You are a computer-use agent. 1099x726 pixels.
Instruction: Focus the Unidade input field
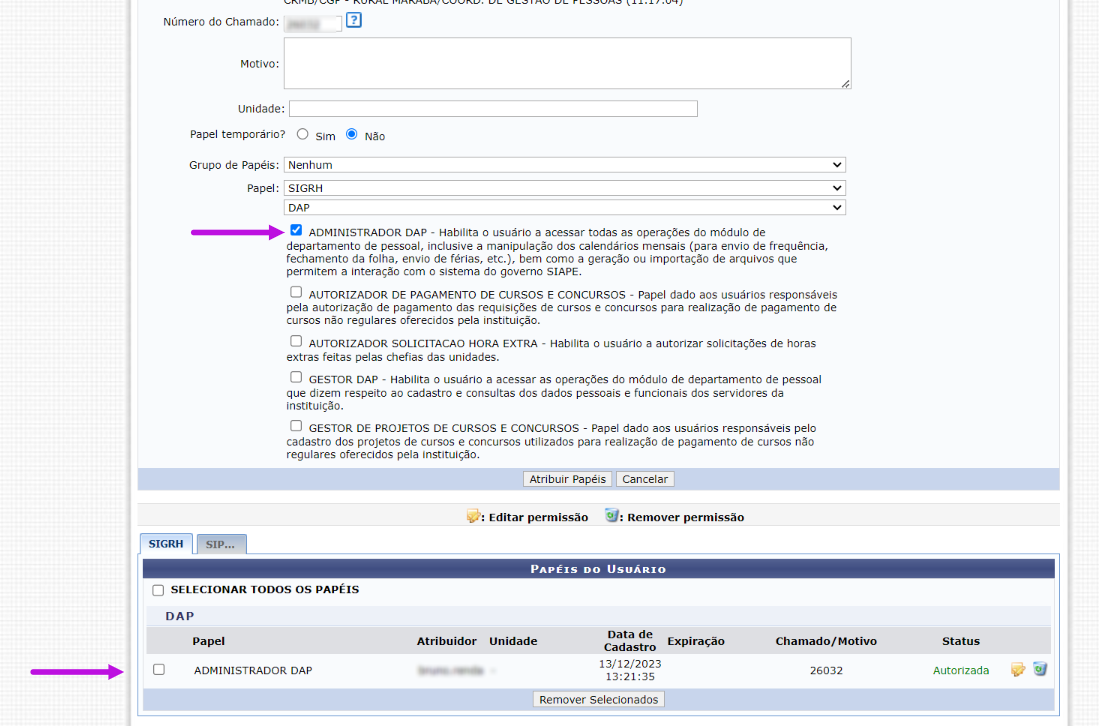pyautogui.click(x=493, y=109)
